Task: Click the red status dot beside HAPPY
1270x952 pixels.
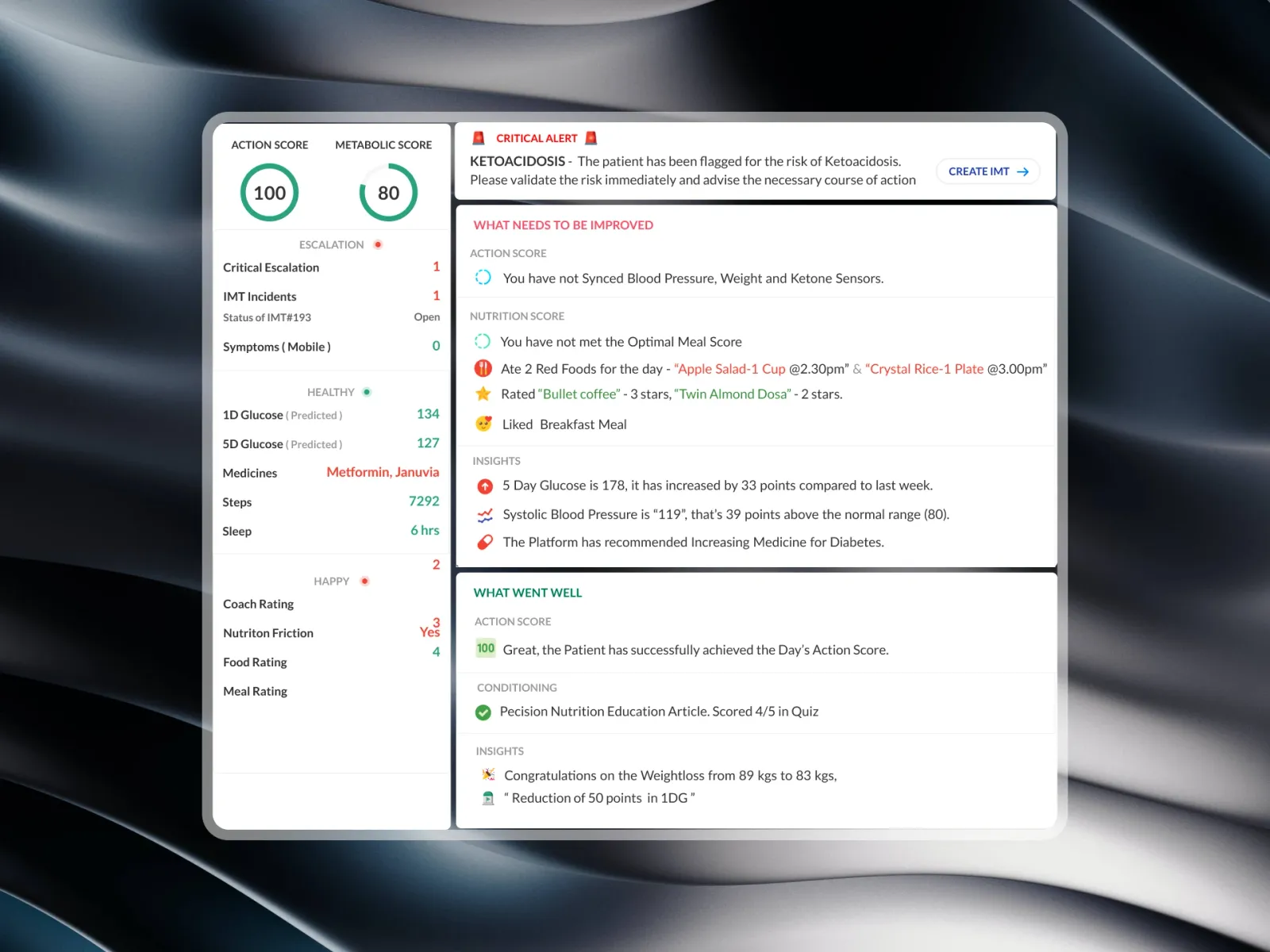Action: click(x=364, y=581)
